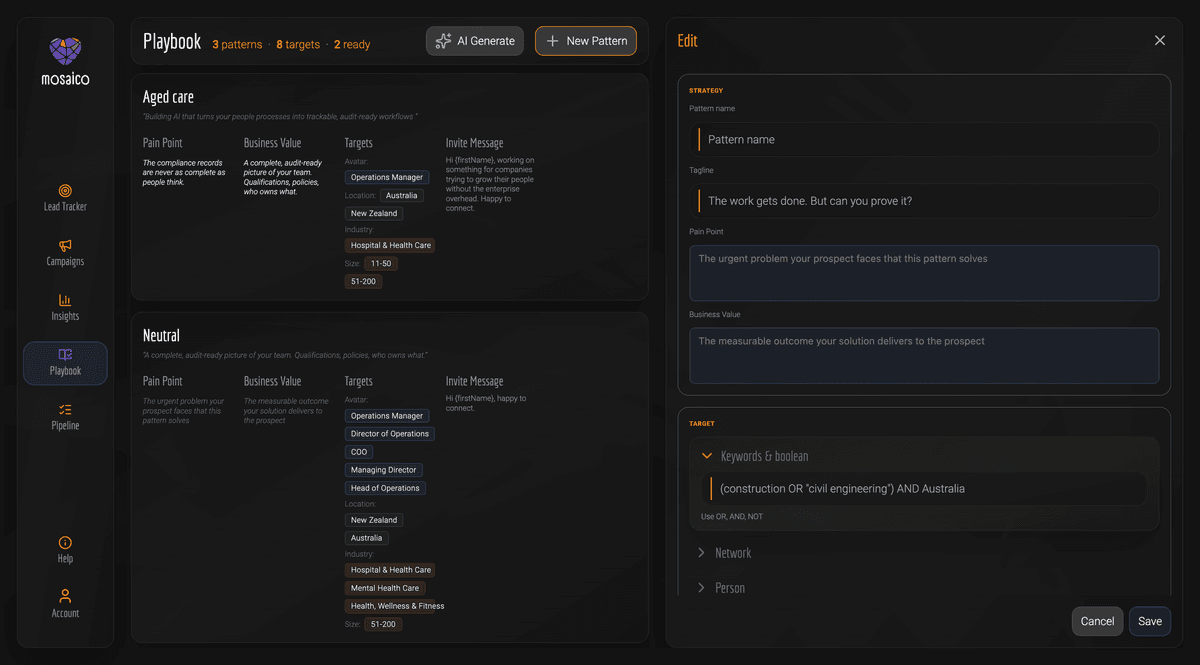Click the Pain Point text area
Image resolution: width=1200 pixels, height=665 pixels.
pyautogui.click(x=924, y=273)
